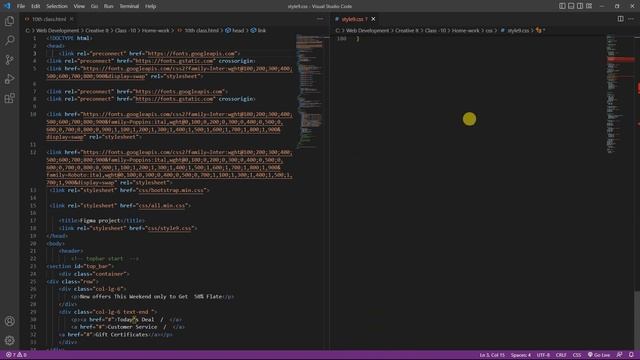Image resolution: width=640 pixels, height=360 pixels.
Task: Open More Actions for right editor group
Action: coord(631,19)
